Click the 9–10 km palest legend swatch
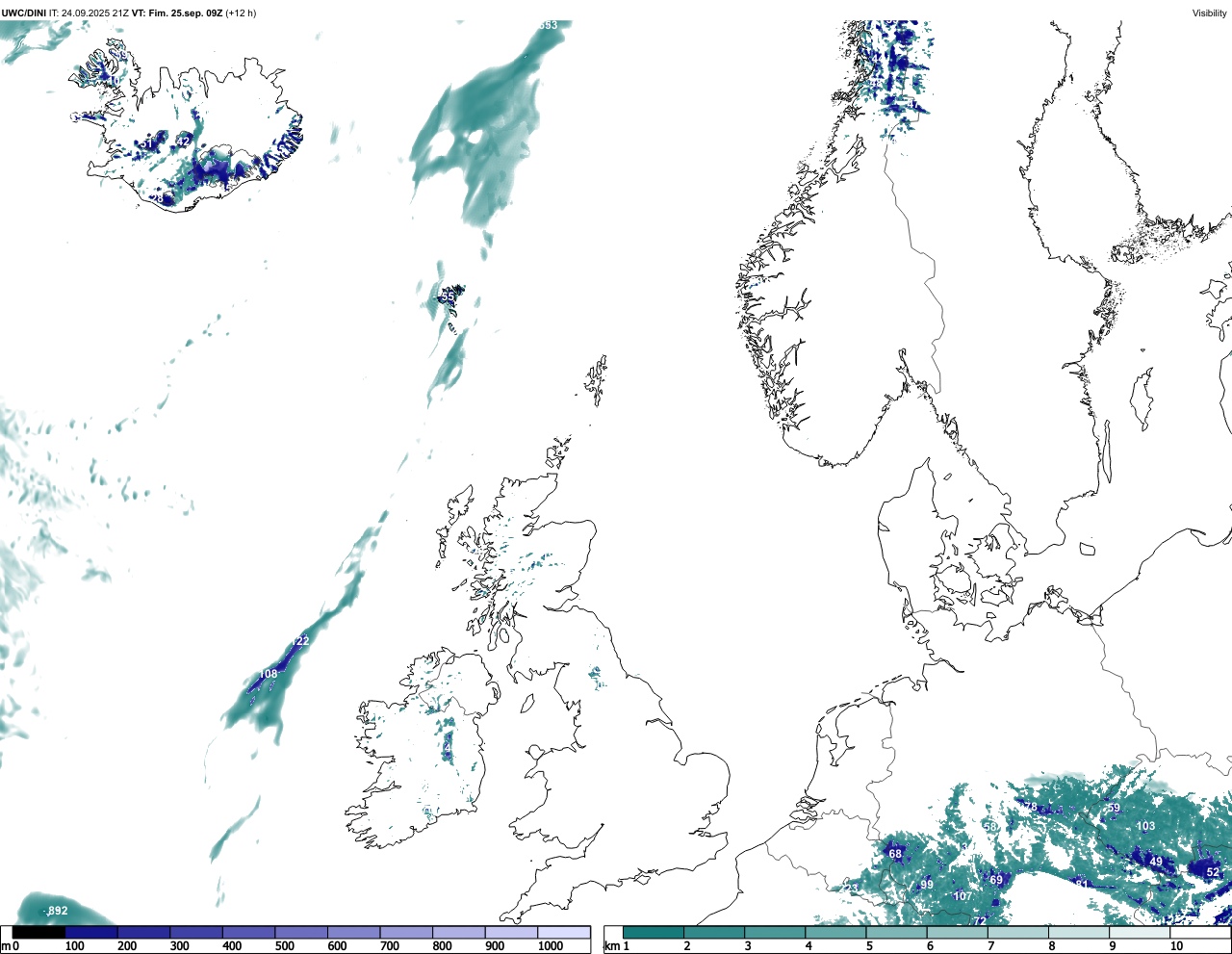Screen dimensions: 1232x954 pos(1141,933)
